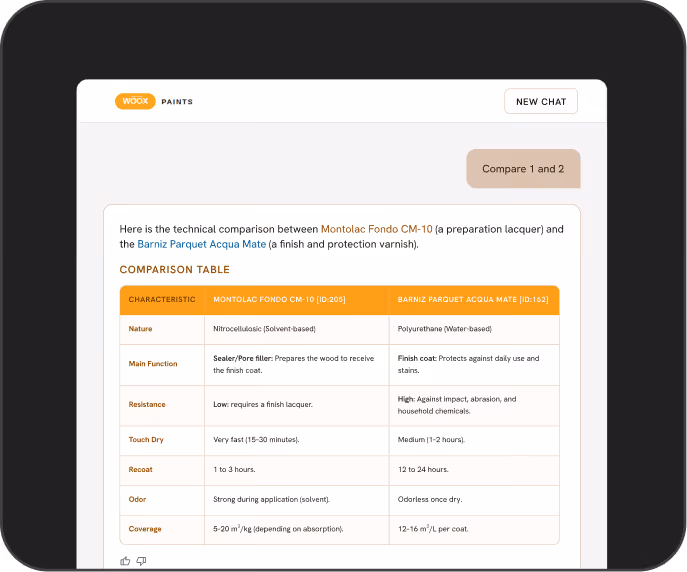
Task: Click the MONTOLAC FONDO CM-10 [ID:205] column header
Action: (297, 300)
